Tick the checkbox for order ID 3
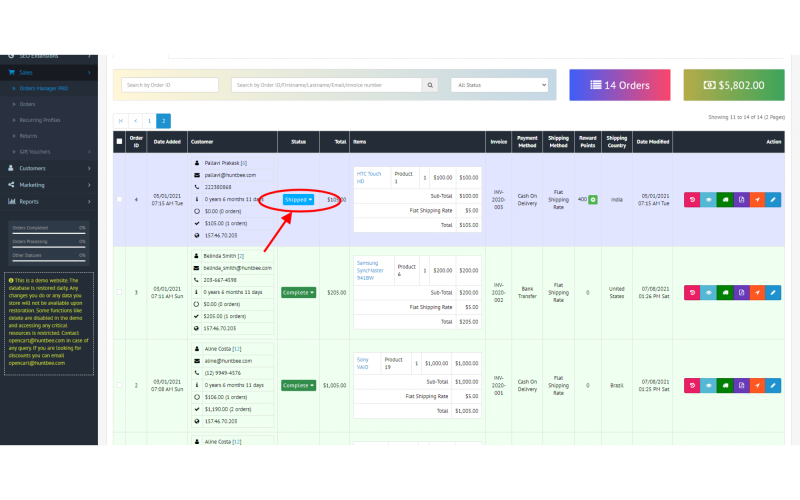The height and width of the screenshot is (500, 800). (x=119, y=292)
